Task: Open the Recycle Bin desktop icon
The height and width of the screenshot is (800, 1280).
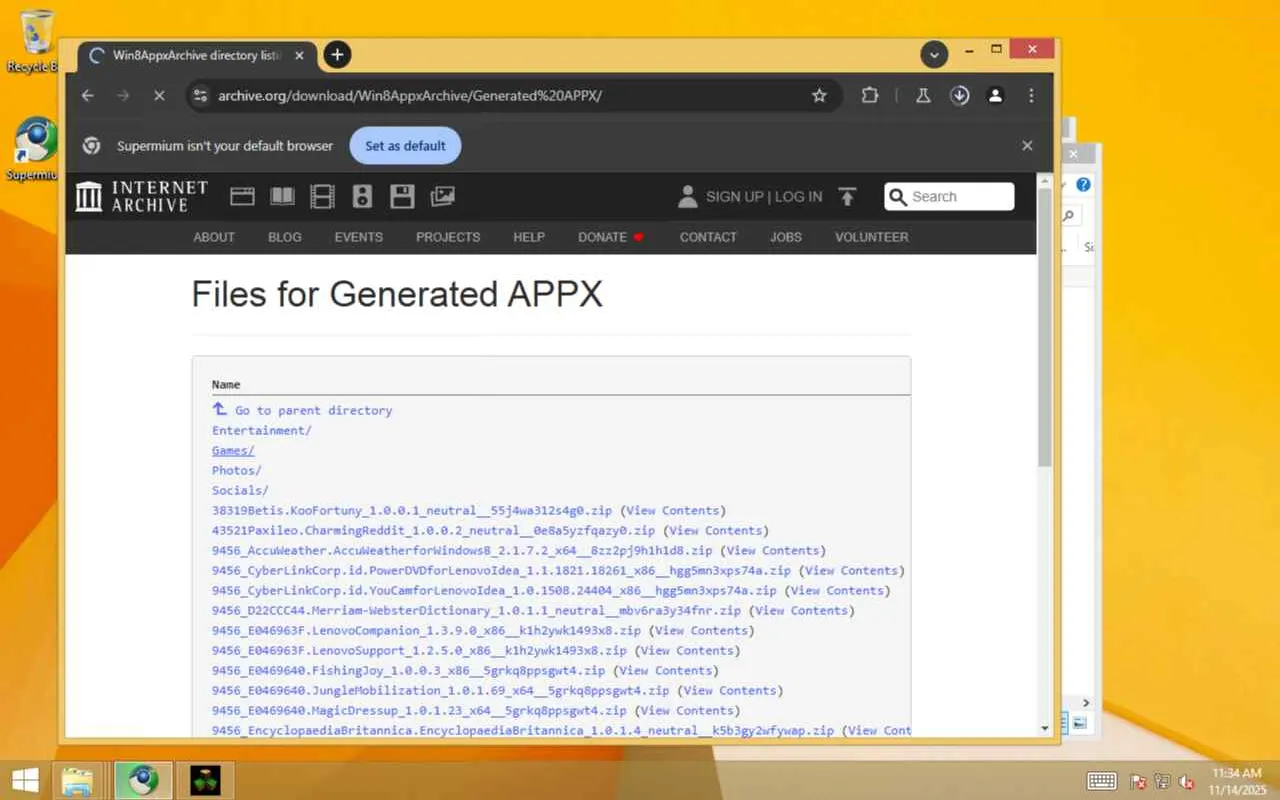Action: pos(36,40)
